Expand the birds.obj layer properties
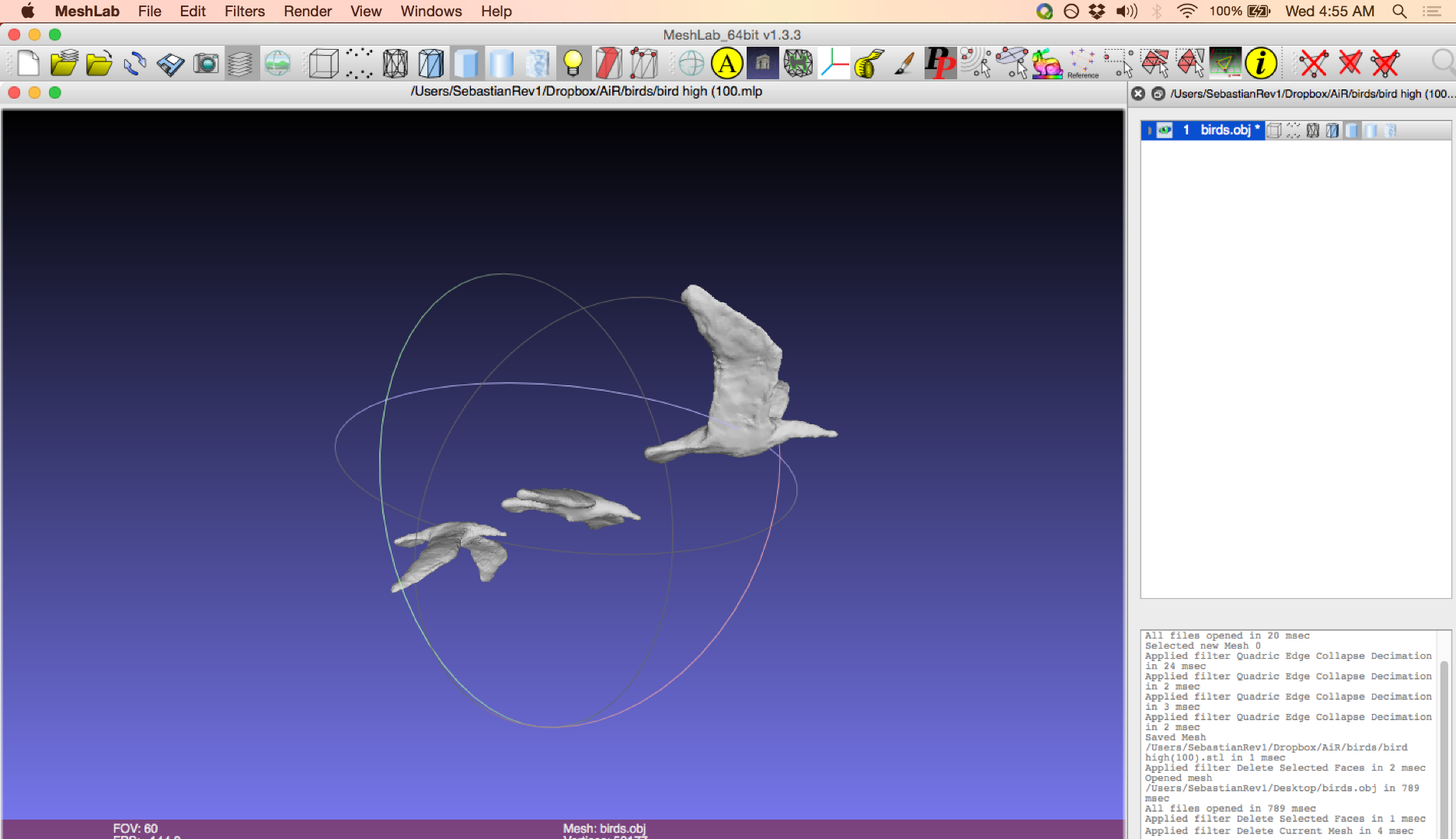This screenshot has width=1456, height=839. pyautogui.click(x=1148, y=130)
